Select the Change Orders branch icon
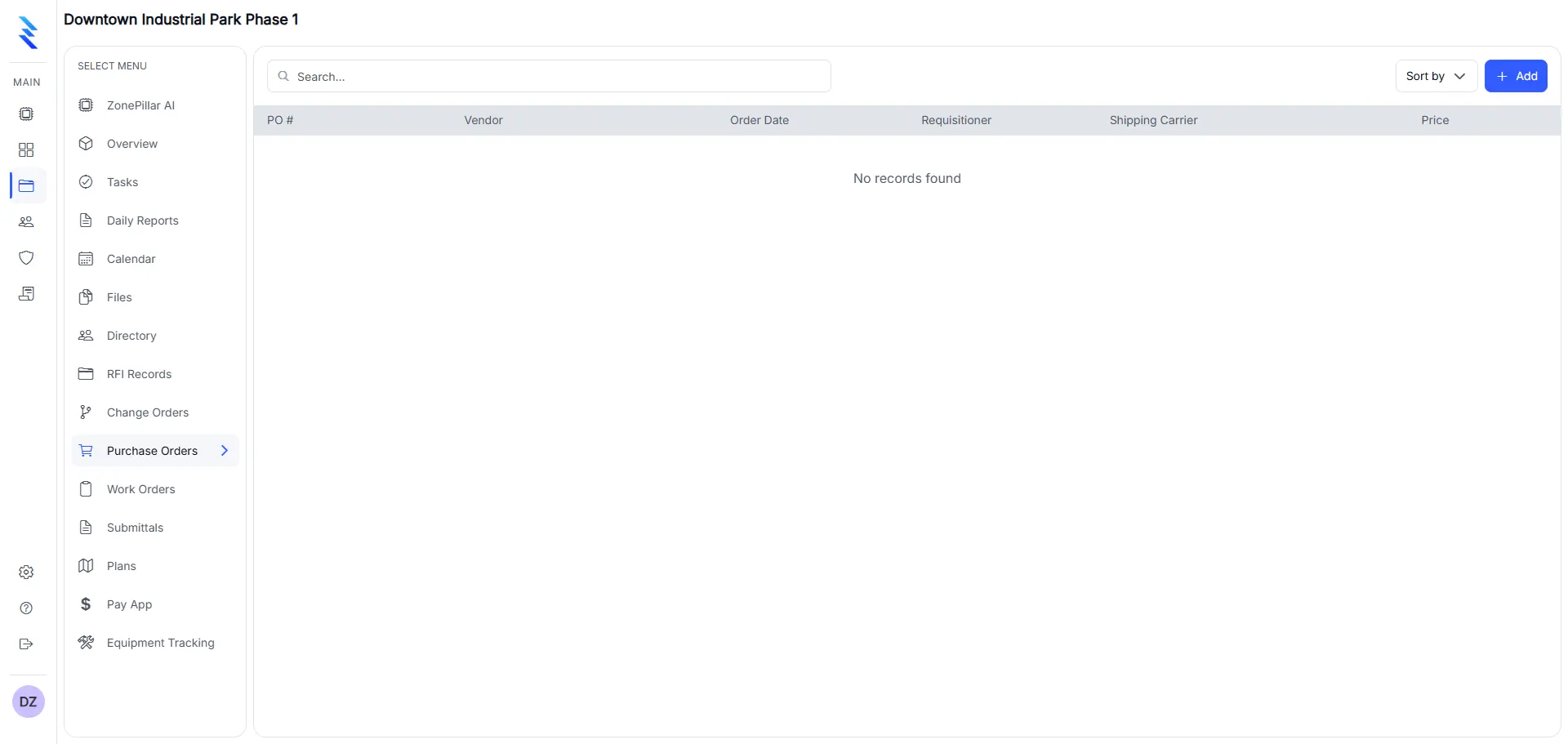Screen dimensions: 1568x744 click(x=86, y=412)
